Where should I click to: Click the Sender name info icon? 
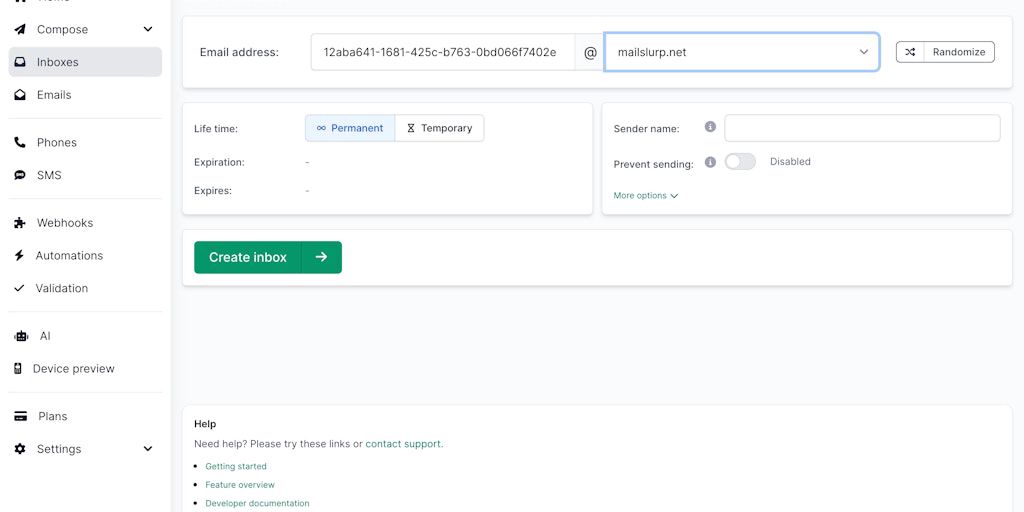pos(710,127)
